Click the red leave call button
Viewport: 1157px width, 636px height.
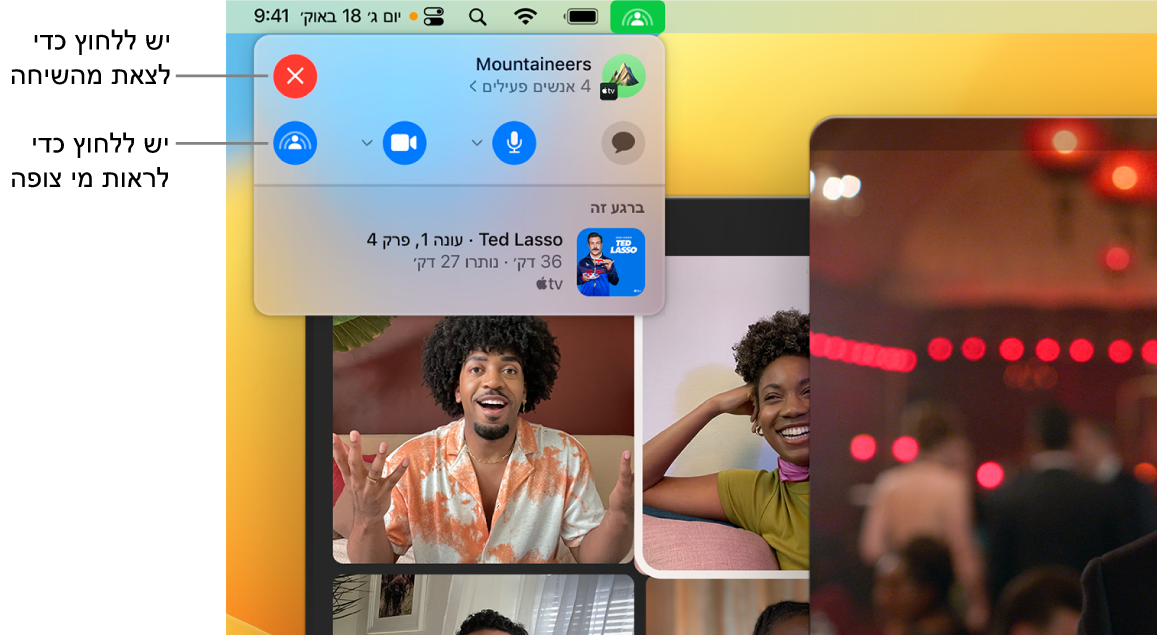pyautogui.click(x=295, y=76)
